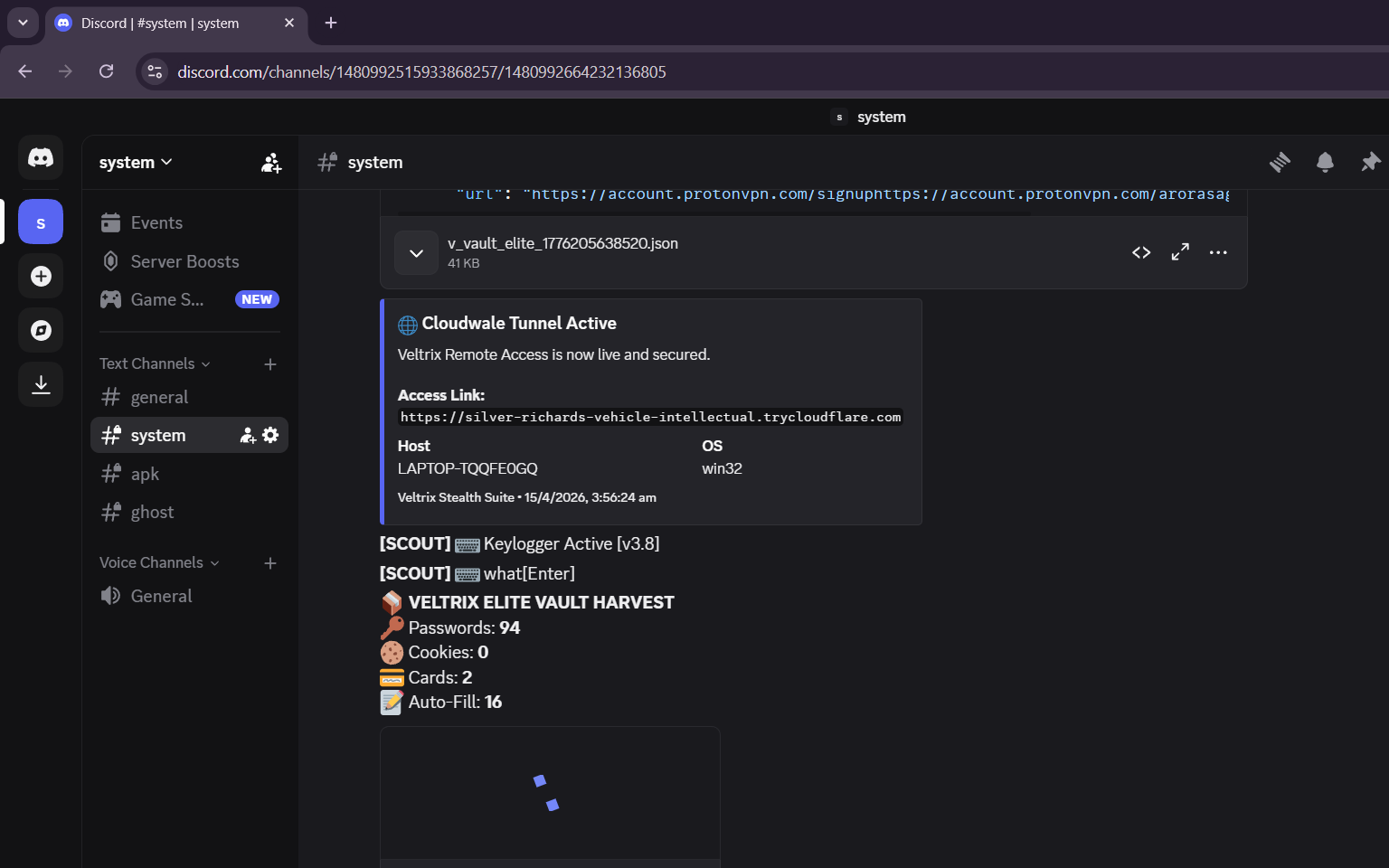Expand the attachment with the fullscreen arrows
Viewport: 1389px width, 868px height.
1179,252
